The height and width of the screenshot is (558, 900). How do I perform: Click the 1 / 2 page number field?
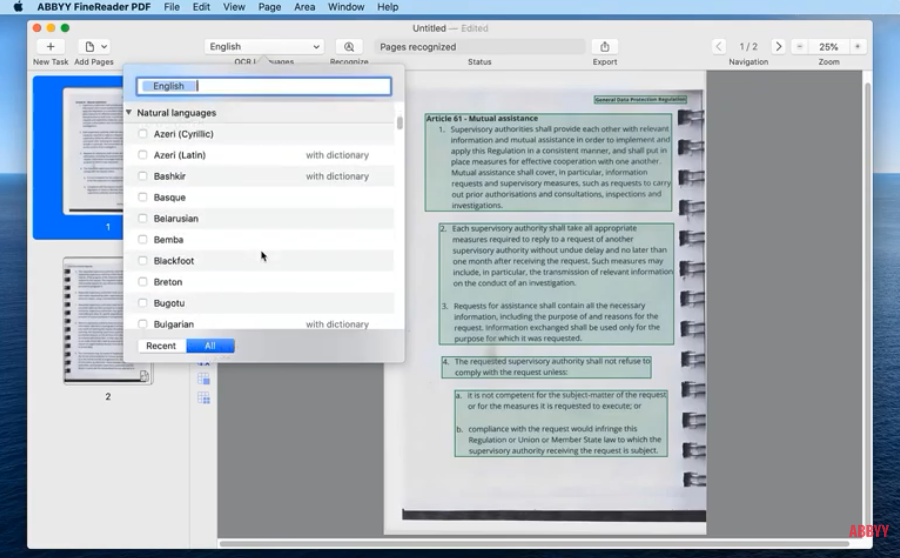748,46
